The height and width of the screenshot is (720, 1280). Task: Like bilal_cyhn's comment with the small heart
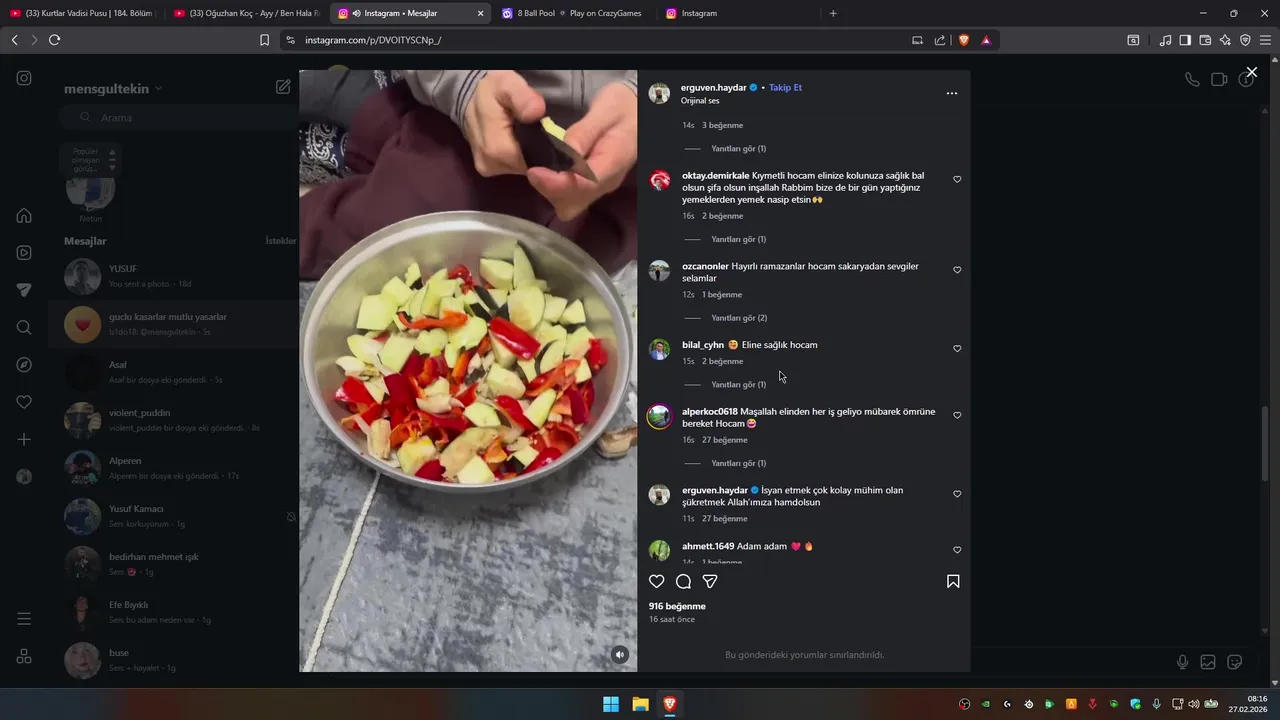(x=957, y=349)
